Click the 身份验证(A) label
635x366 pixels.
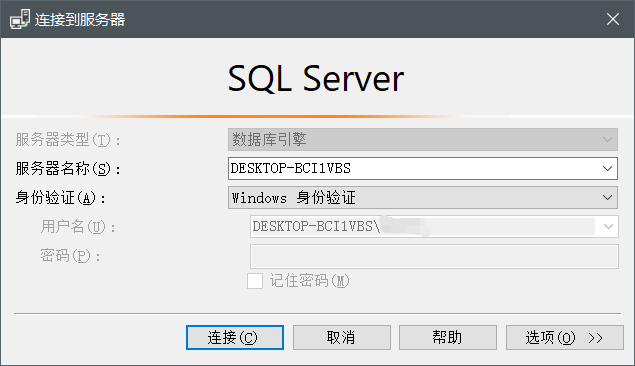coord(60,198)
